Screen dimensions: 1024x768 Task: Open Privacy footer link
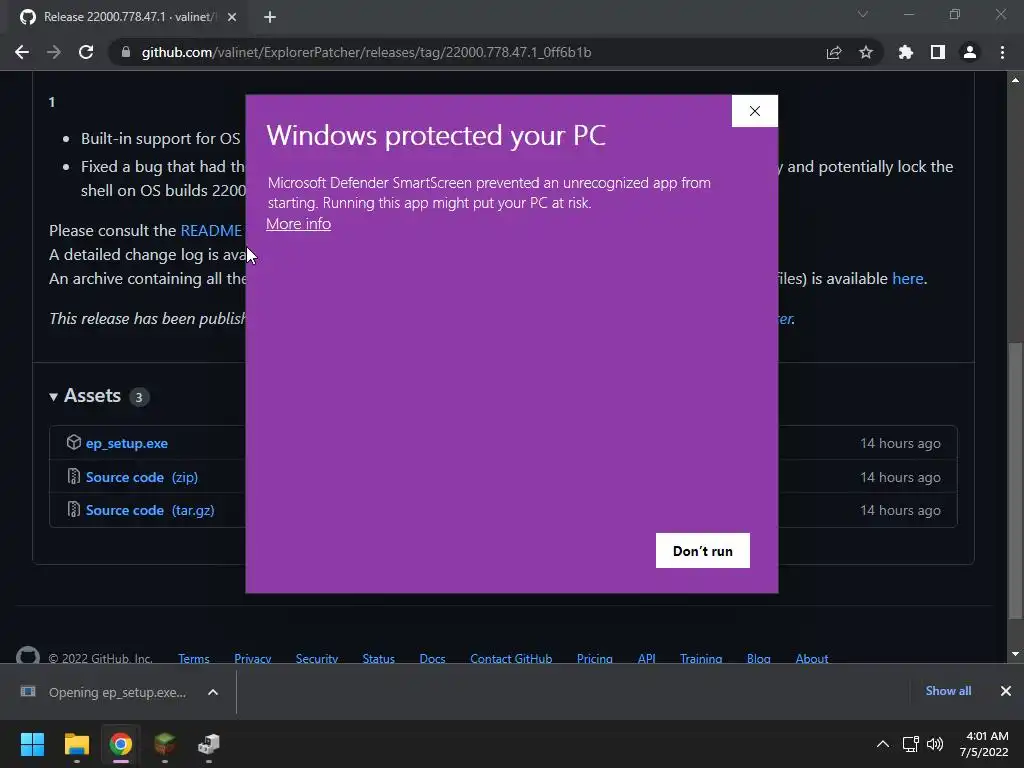coord(253,658)
